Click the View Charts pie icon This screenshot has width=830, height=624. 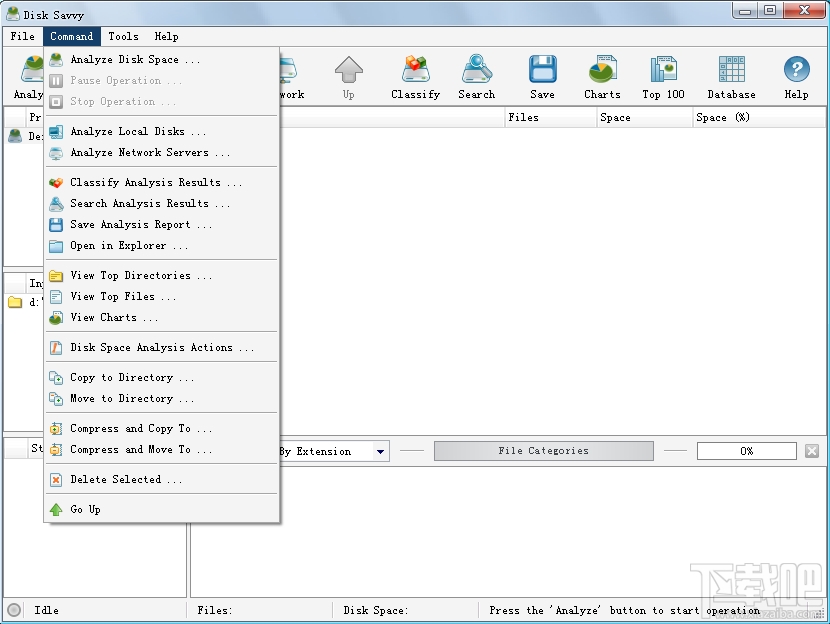click(x=56, y=318)
